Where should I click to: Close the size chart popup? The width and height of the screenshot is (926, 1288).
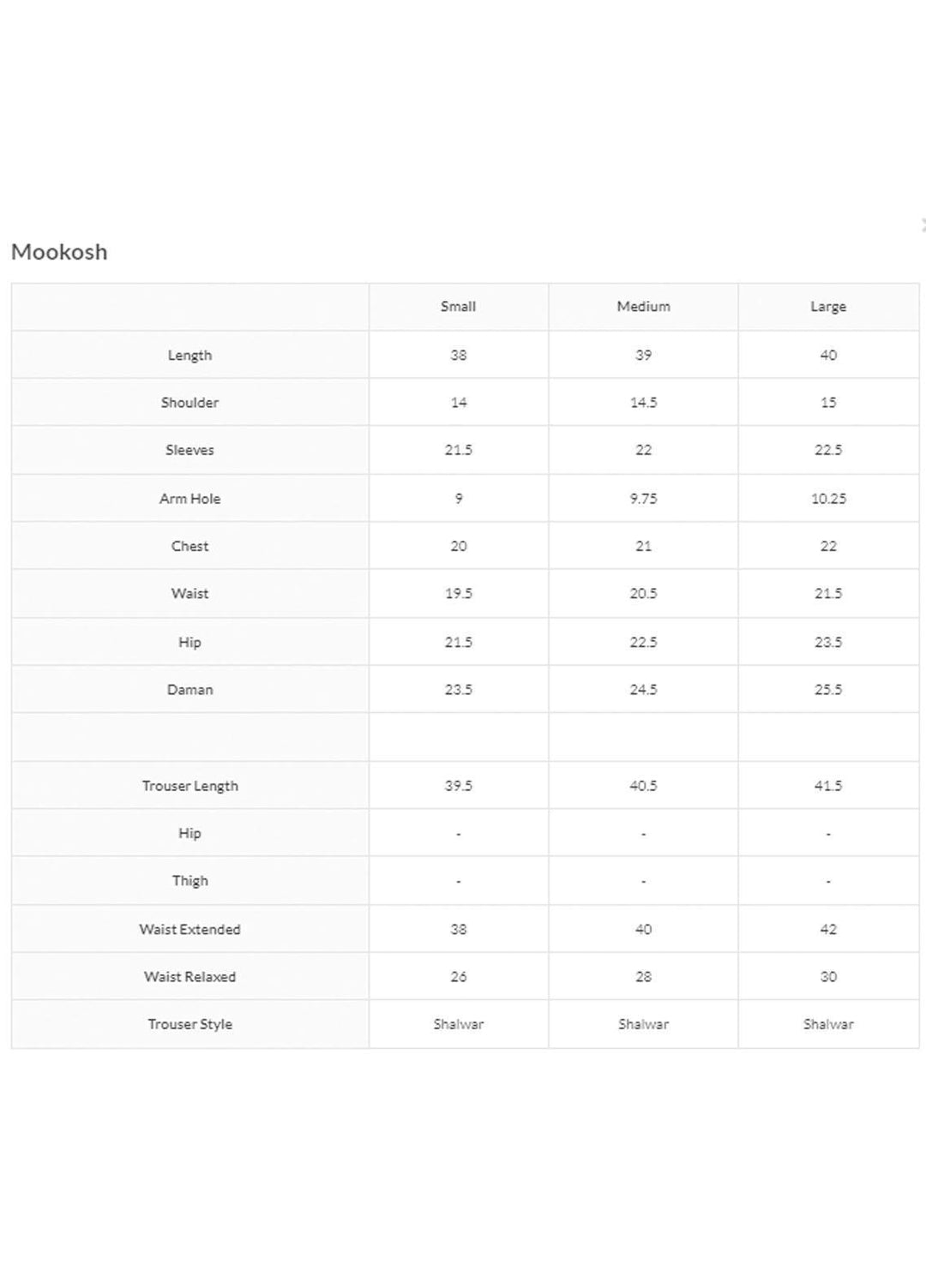tap(922, 225)
